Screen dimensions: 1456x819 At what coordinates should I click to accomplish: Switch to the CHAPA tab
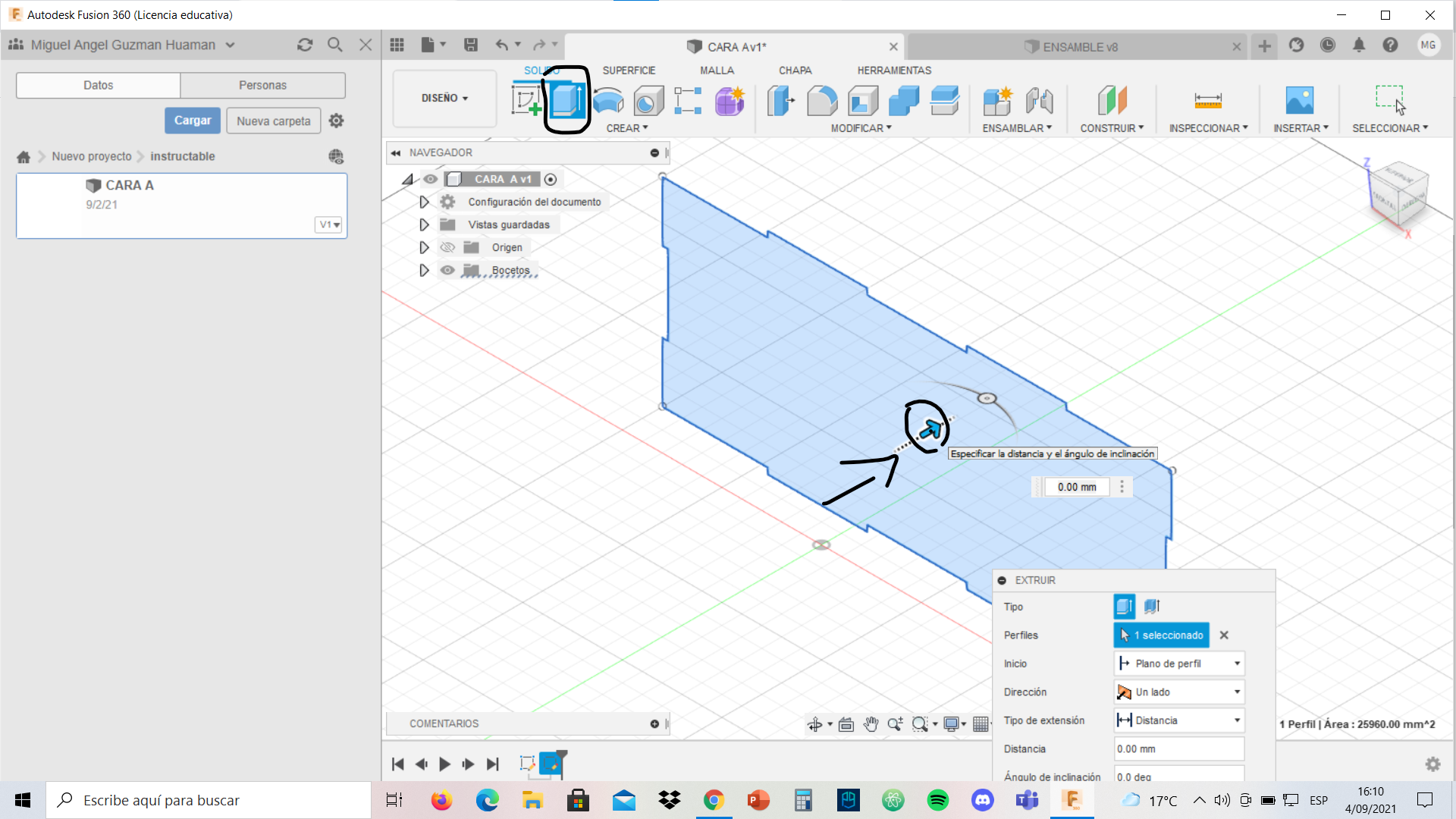point(795,70)
